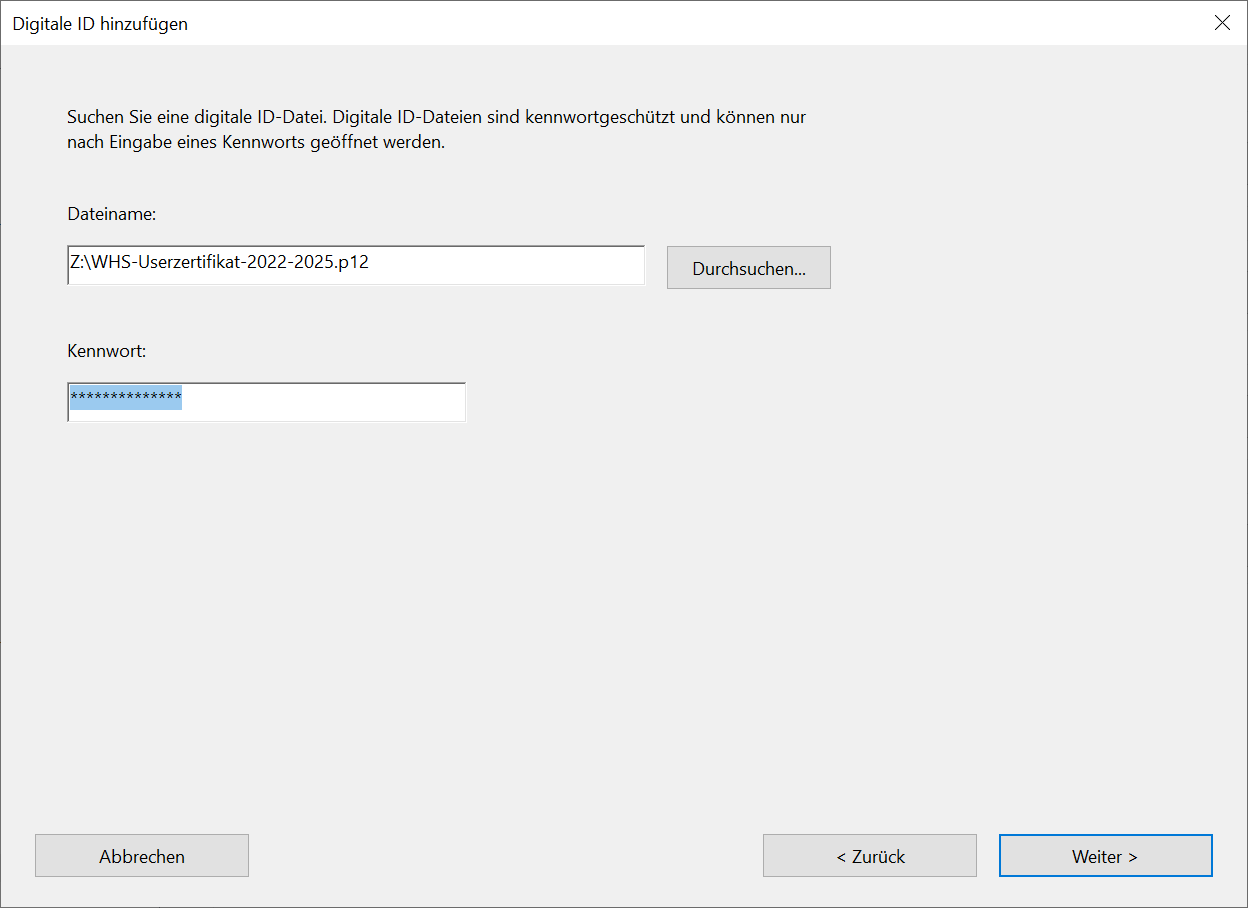Click the Kennwort label
This screenshot has width=1248, height=908.
pyautogui.click(x=107, y=351)
